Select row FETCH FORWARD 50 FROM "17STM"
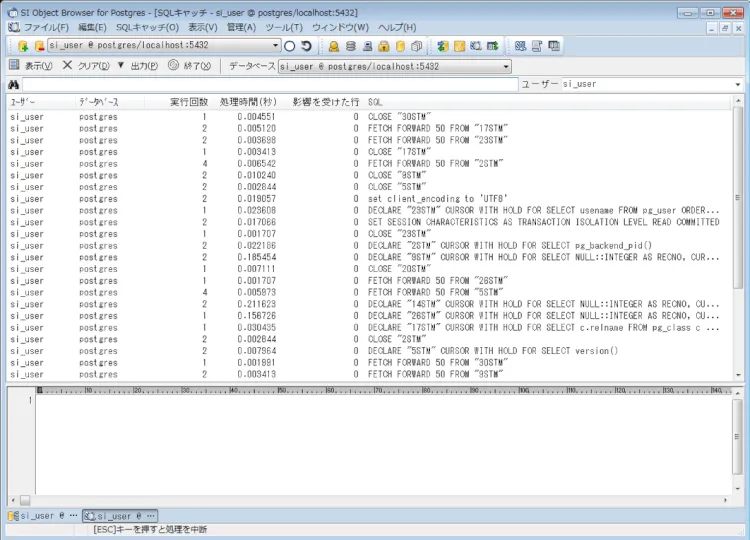This screenshot has width=750, height=540. click(368, 128)
